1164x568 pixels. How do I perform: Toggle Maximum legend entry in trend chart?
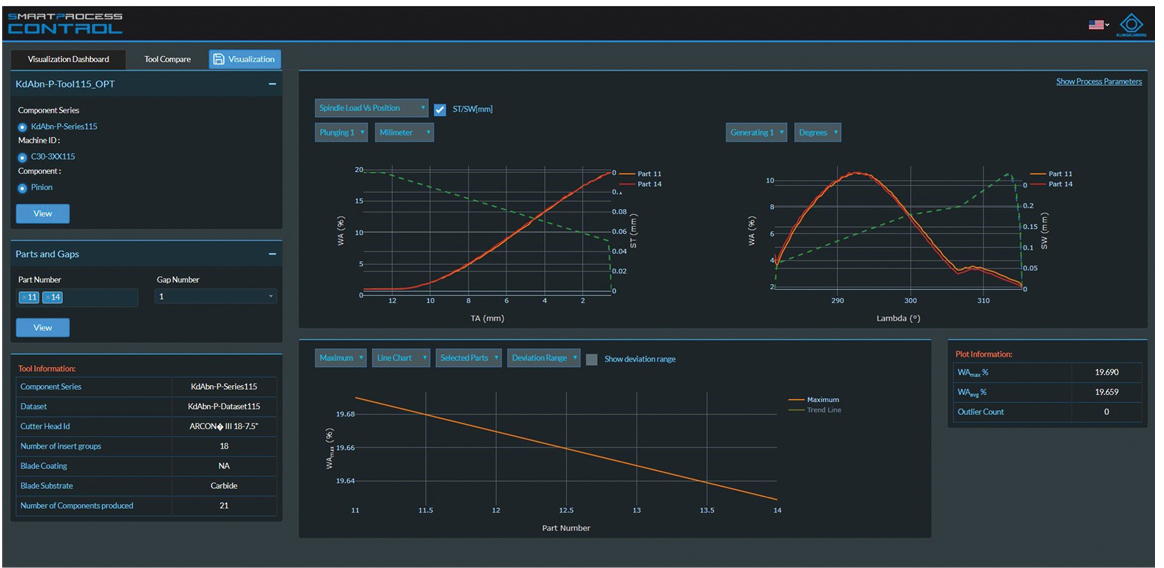click(x=813, y=399)
